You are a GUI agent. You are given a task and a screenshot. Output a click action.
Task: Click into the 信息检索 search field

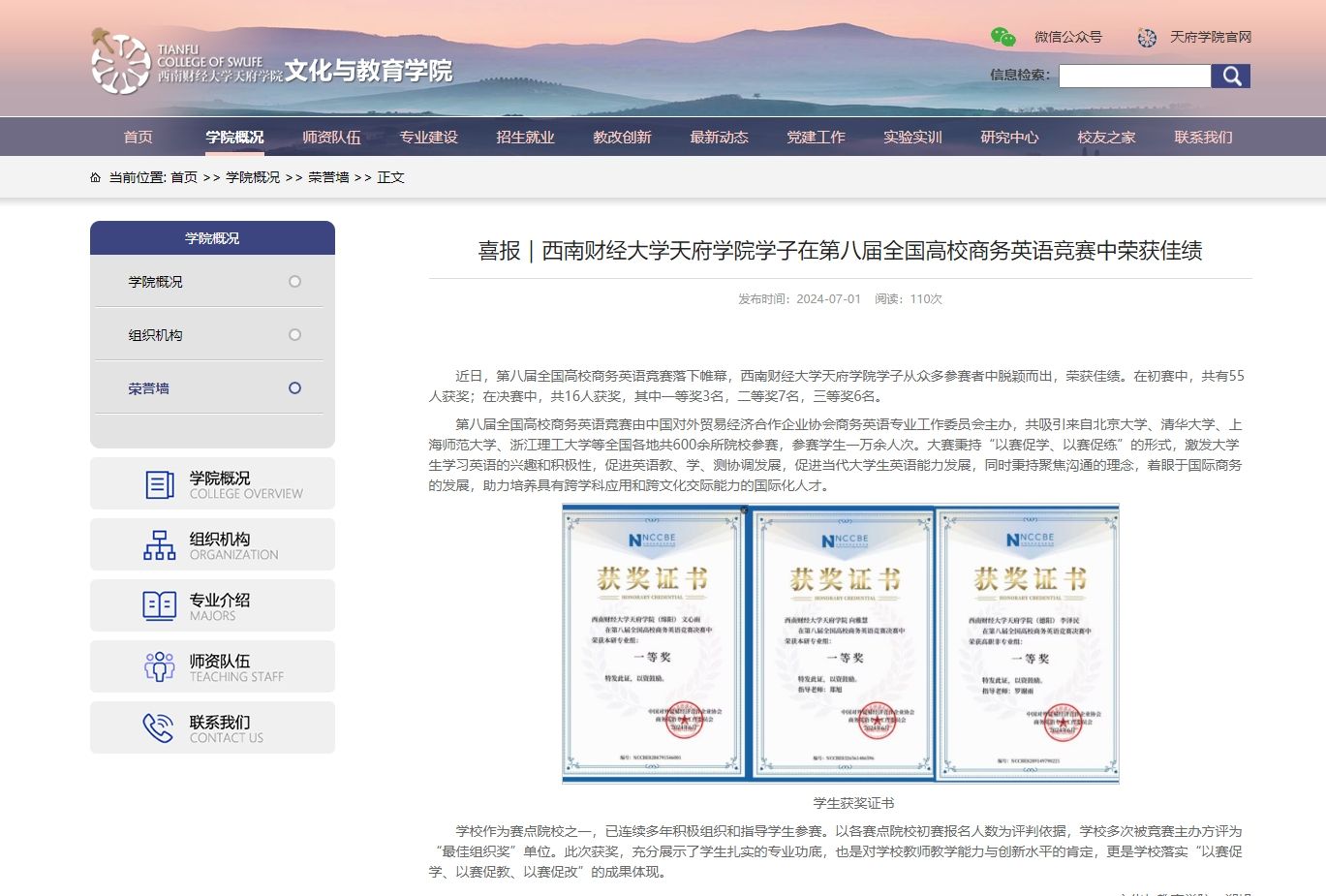pyautogui.click(x=1134, y=76)
